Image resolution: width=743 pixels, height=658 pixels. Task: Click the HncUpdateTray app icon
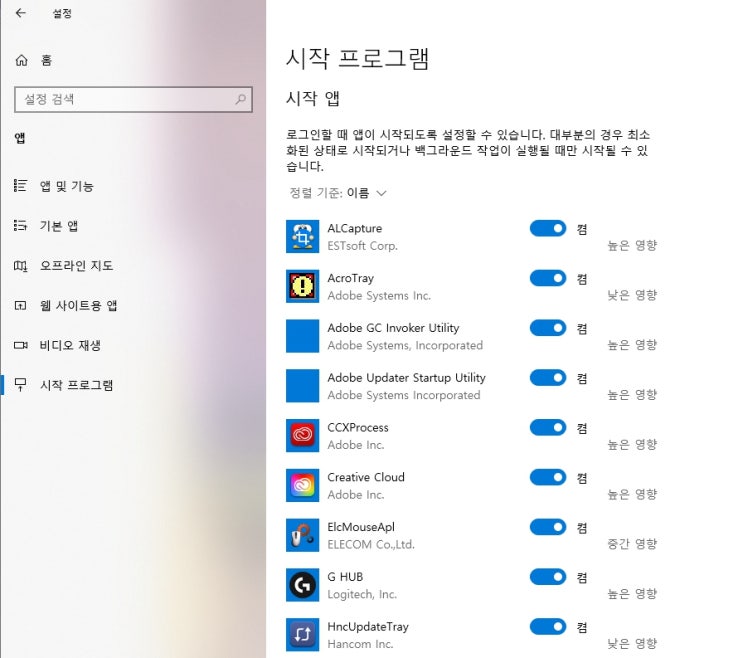pos(302,635)
